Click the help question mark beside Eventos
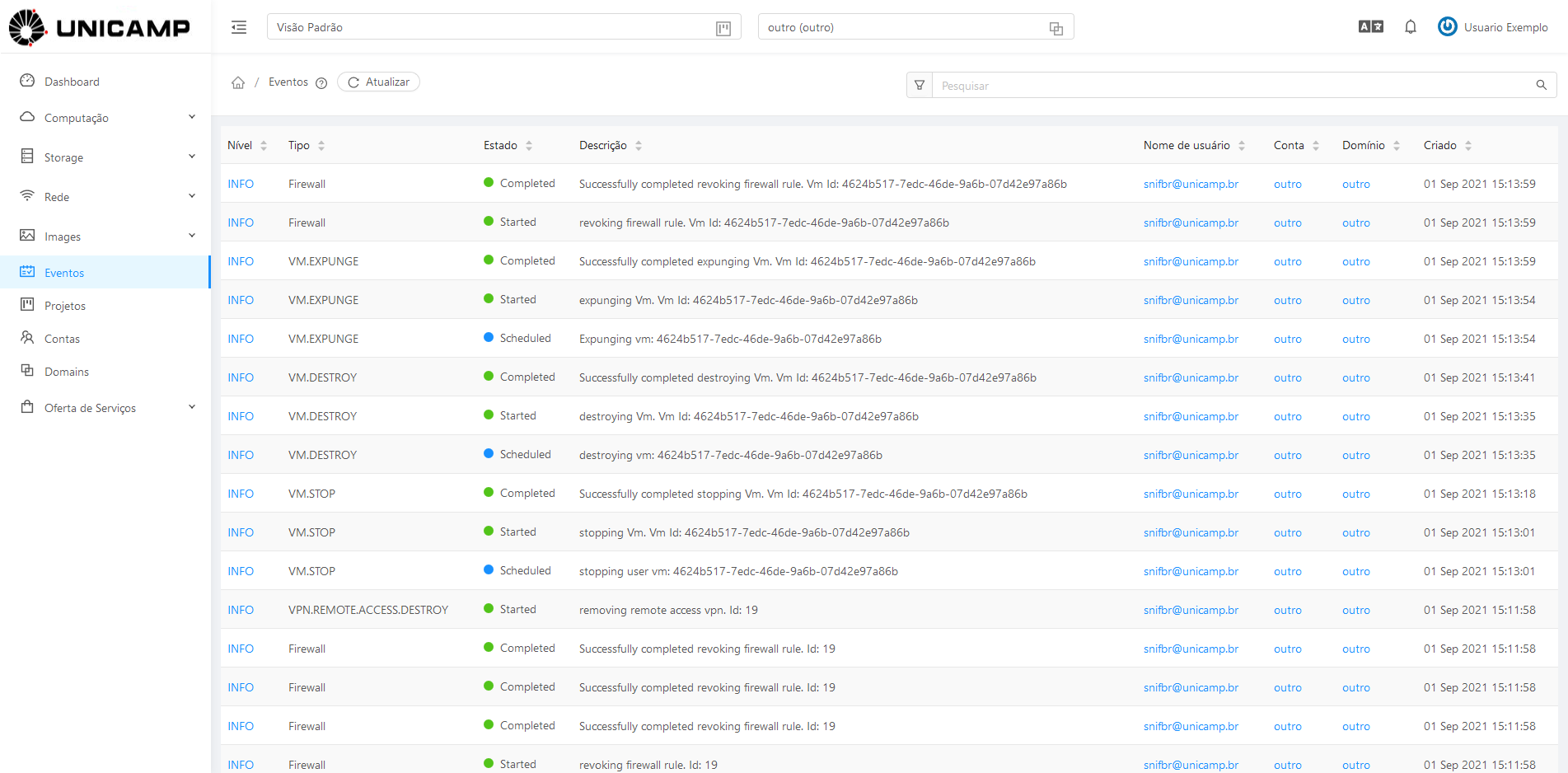Viewport: 1568px width, 773px height. [x=321, y=83]
